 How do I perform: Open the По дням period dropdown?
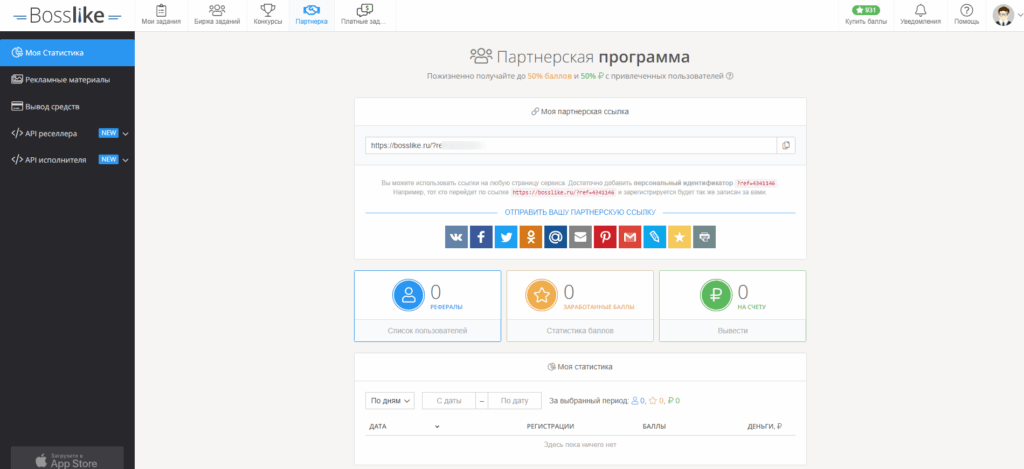pyautogui.click(x=390, y=400)
